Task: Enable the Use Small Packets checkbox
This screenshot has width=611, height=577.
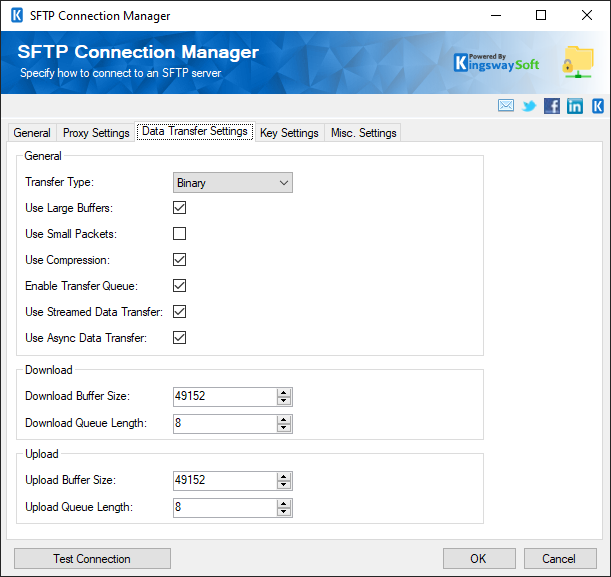Action: click(180, 234)
